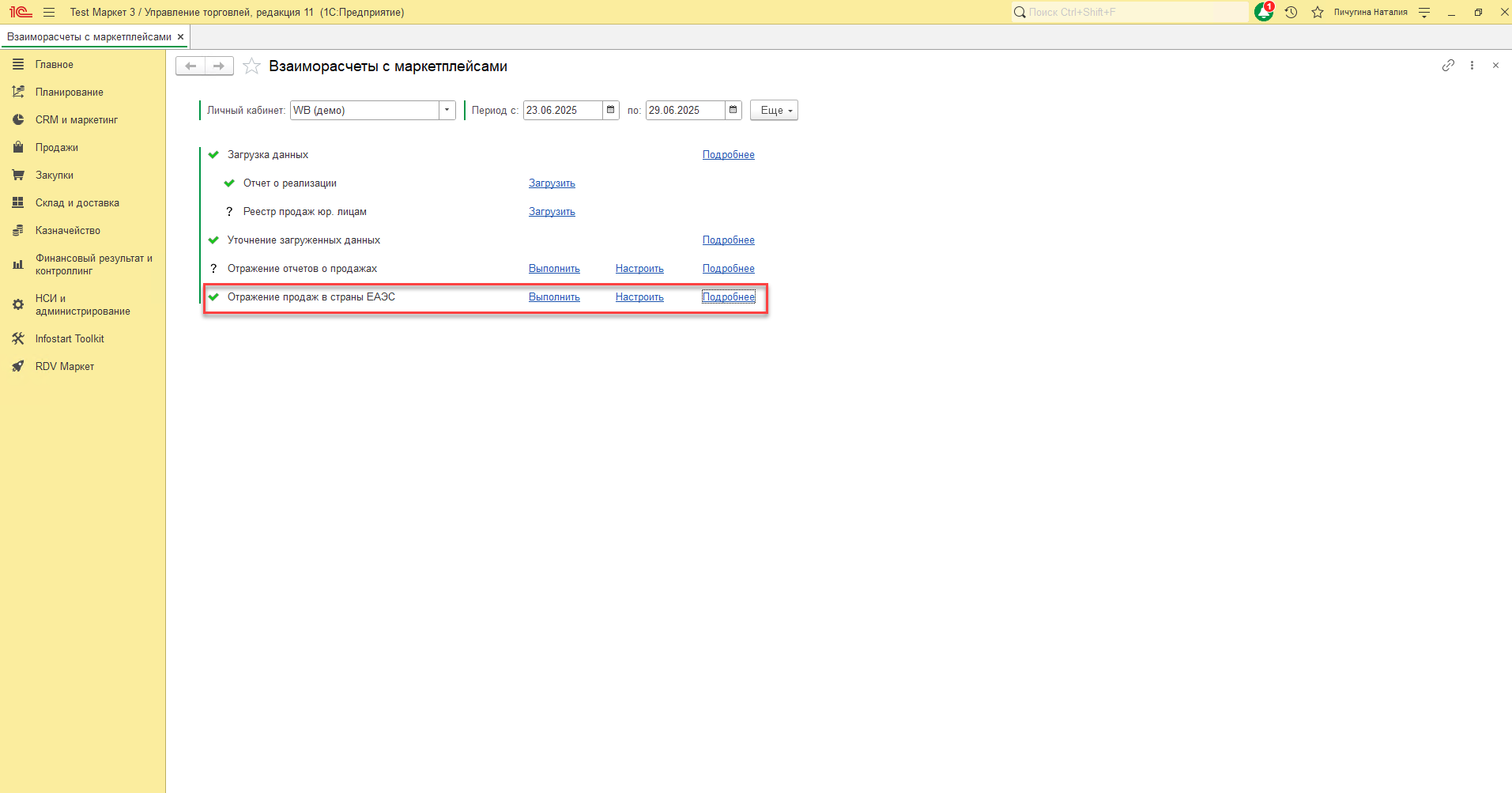Click Настроить for Отражение отчетов о продажах
The image size is (1512, 793).
639,269
